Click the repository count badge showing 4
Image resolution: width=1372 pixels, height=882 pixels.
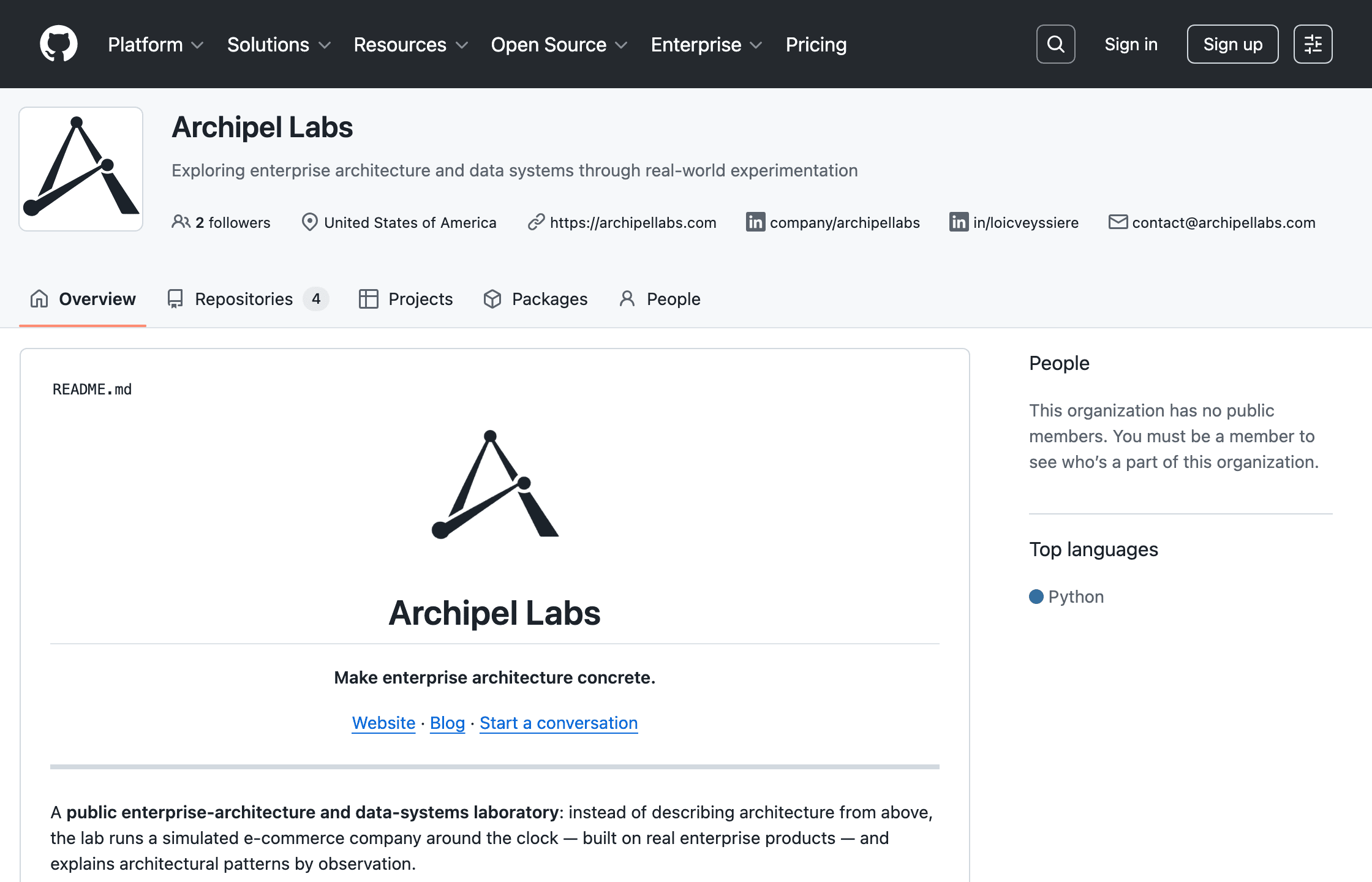tap(316, 299)
